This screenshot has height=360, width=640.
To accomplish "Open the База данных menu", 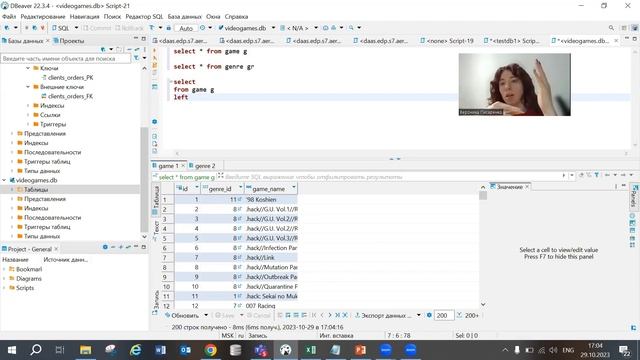I will 184,16.
